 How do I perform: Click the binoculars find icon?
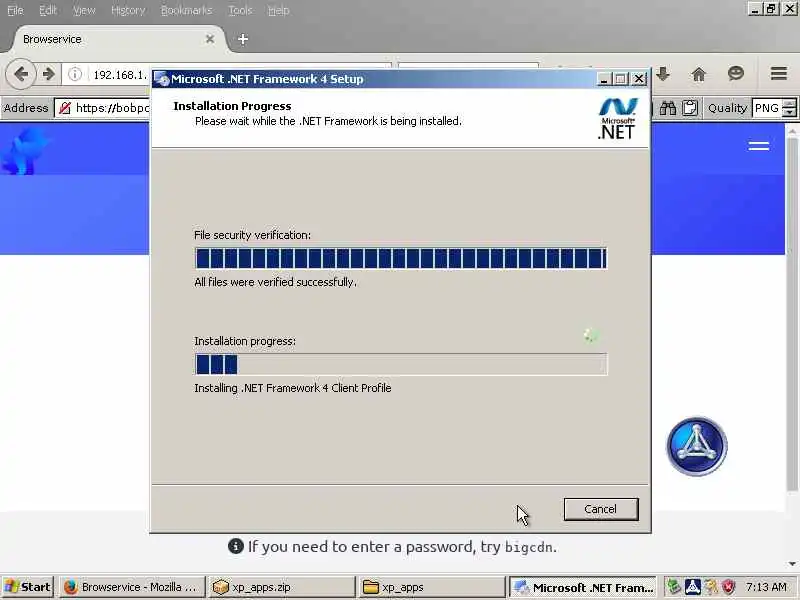pyautogui.click(x=668, y=108)
